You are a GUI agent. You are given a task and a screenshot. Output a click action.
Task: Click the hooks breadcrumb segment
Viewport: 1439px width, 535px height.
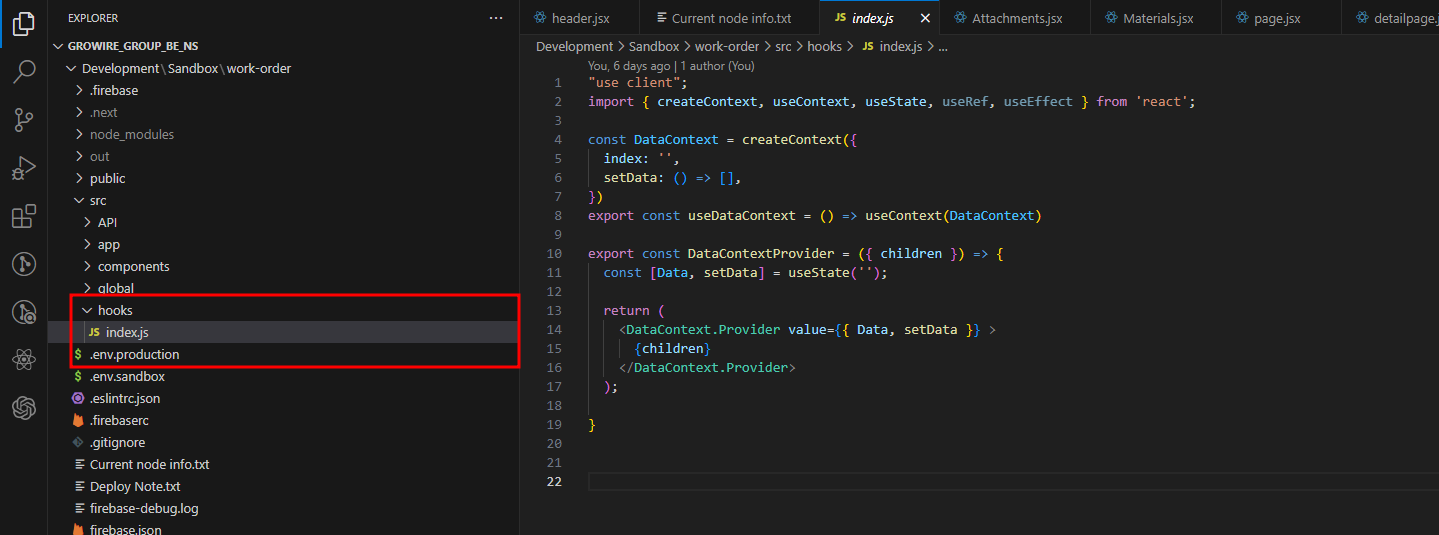825,47
